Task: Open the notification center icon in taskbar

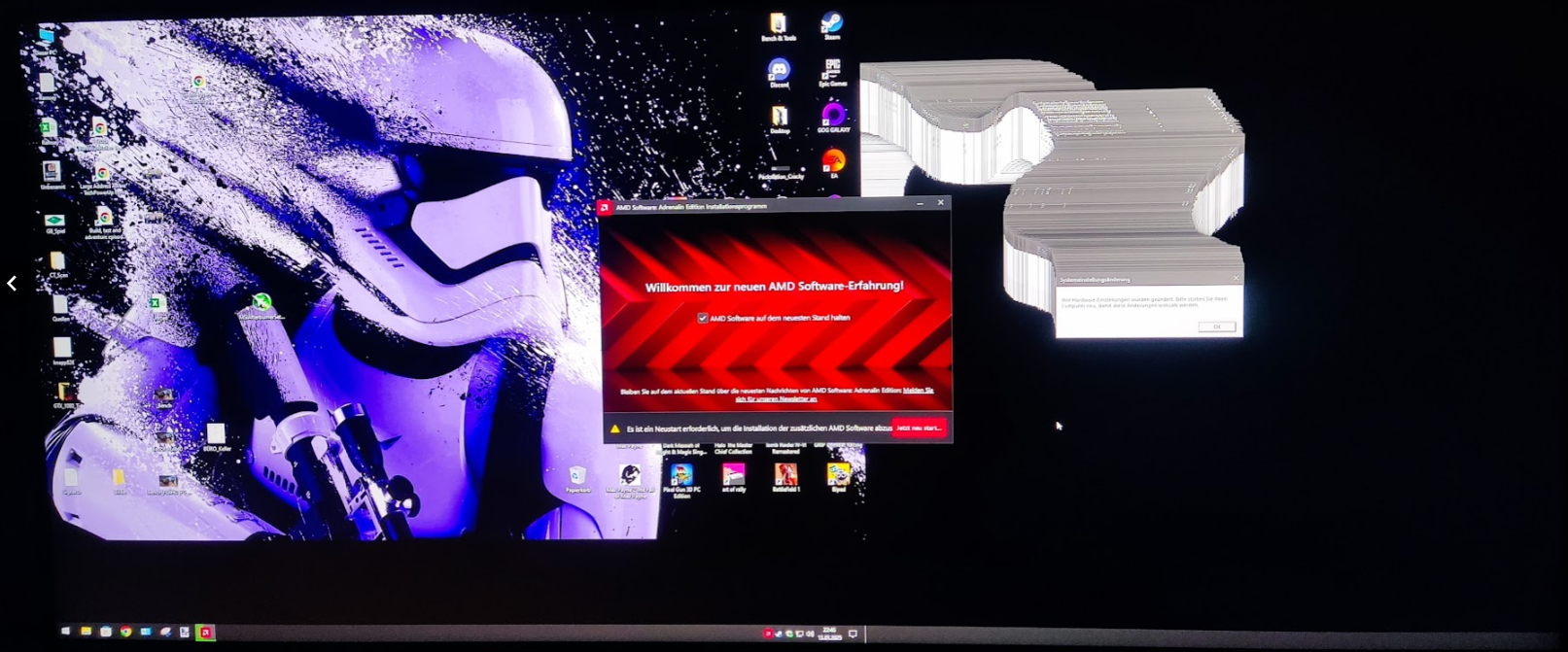Action: 853,634
